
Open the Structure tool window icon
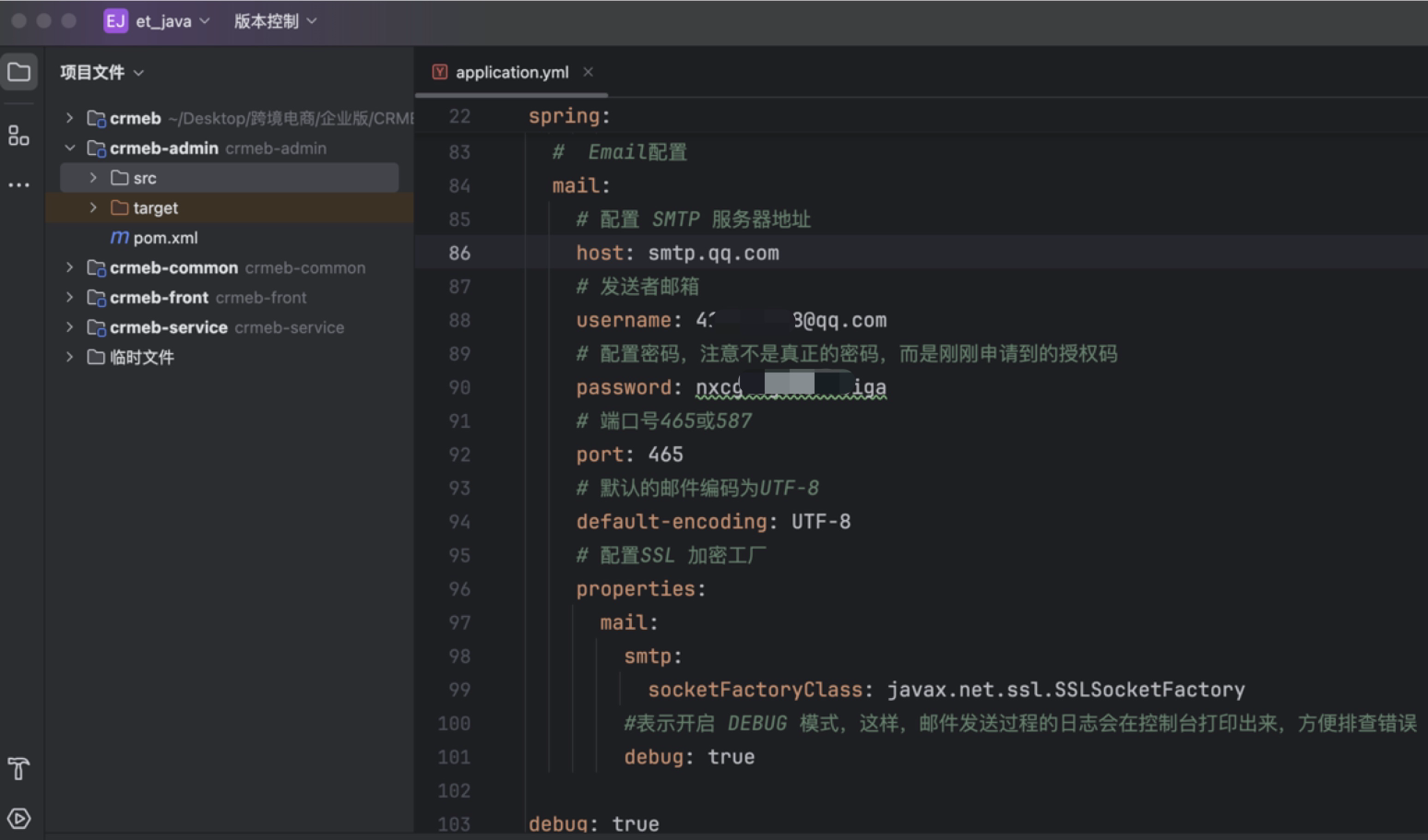pyautogui.click(x=18, y=136)
